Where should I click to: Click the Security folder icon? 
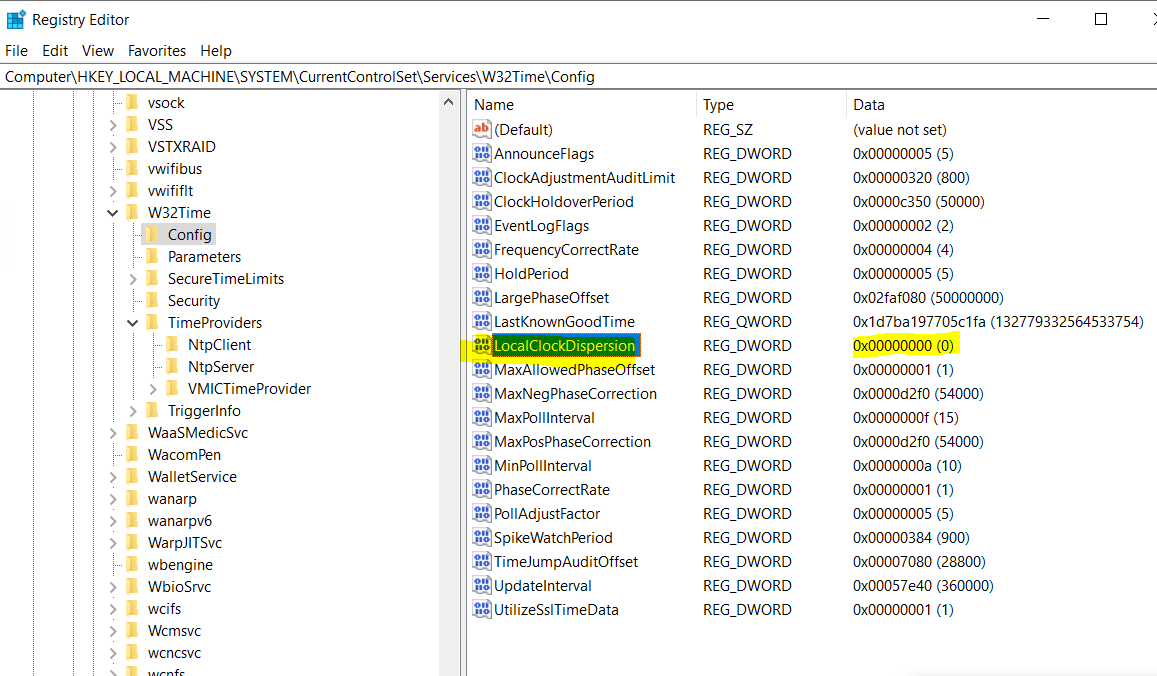[x=153, y=300]
